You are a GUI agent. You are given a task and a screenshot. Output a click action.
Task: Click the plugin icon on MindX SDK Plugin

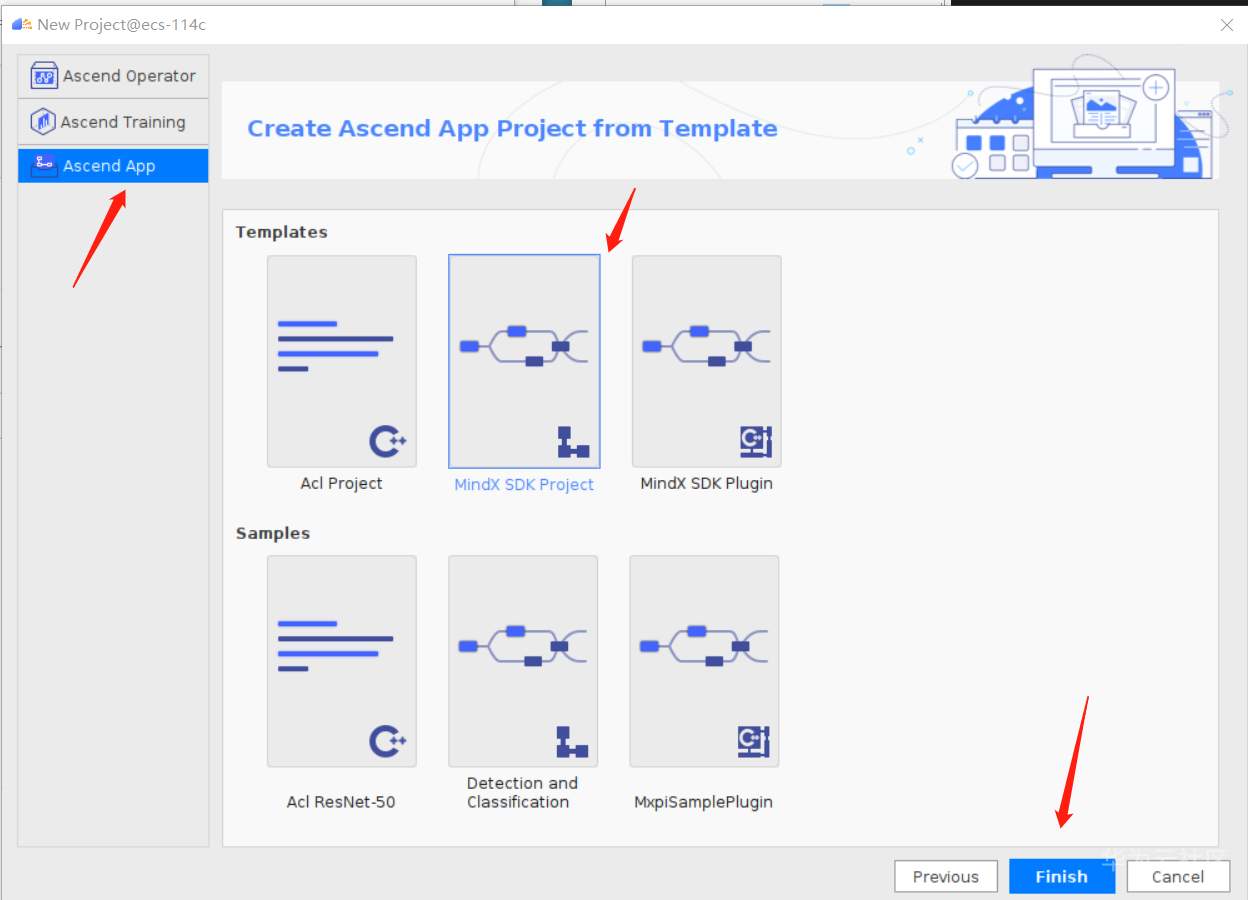tap(756, 441)
